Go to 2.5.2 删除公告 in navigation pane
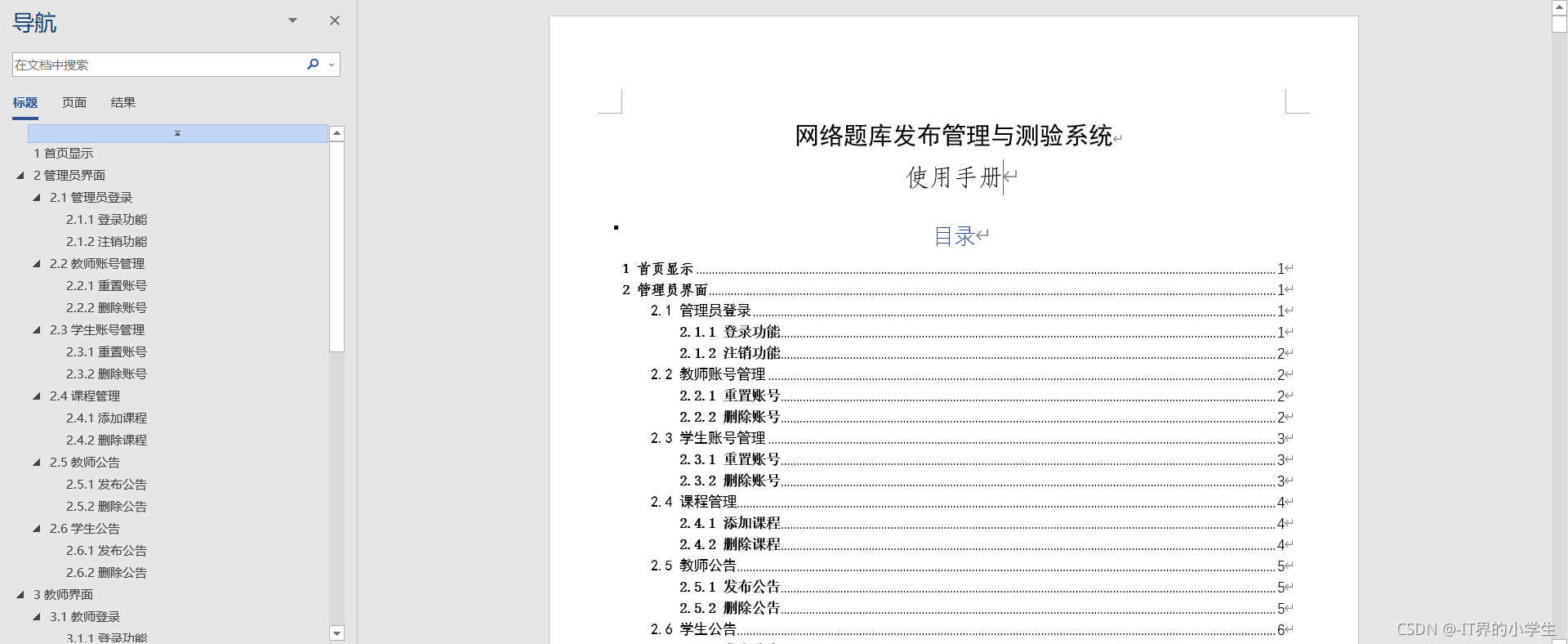 107,506
